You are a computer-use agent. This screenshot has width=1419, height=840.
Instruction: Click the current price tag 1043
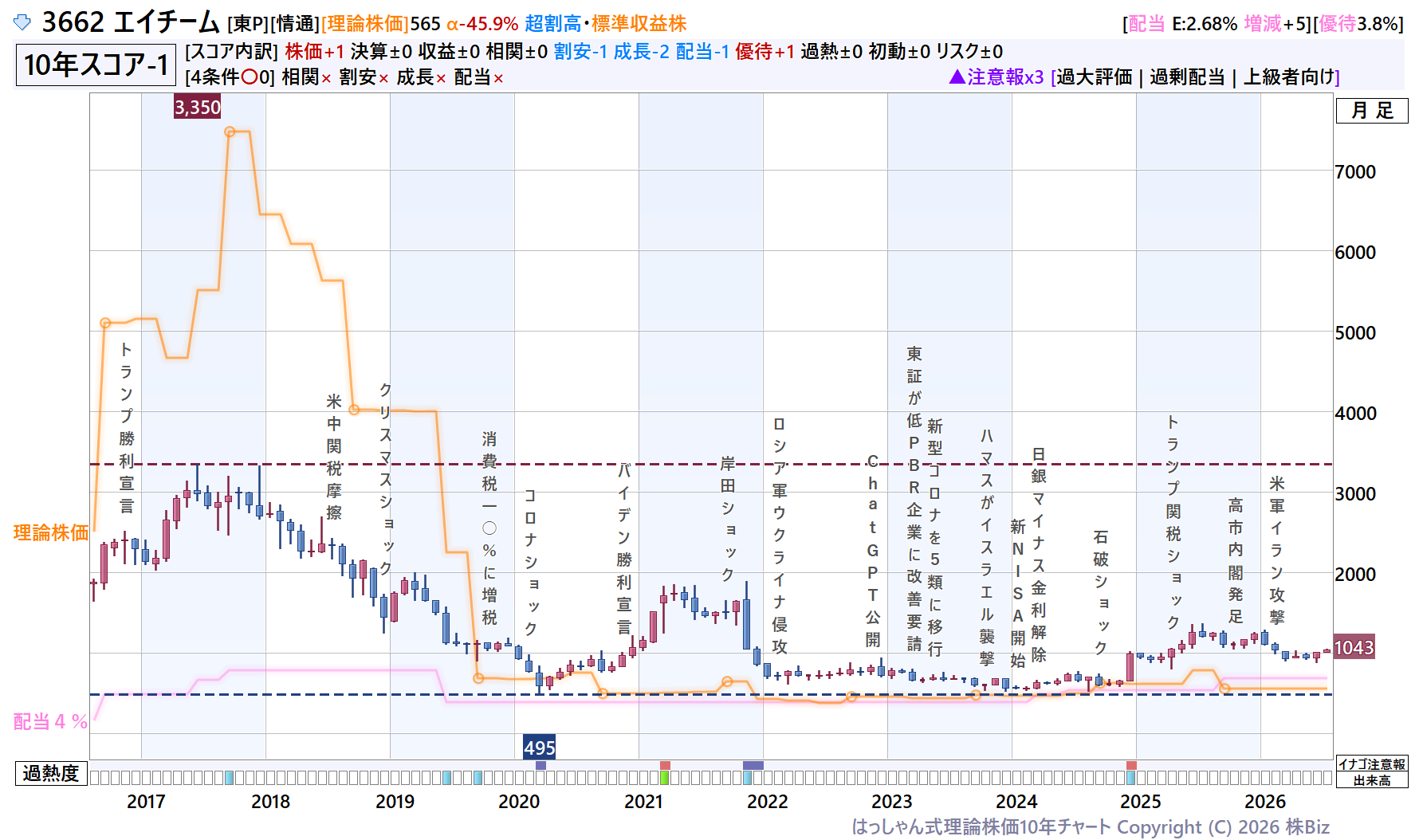tap(1354, 647)
